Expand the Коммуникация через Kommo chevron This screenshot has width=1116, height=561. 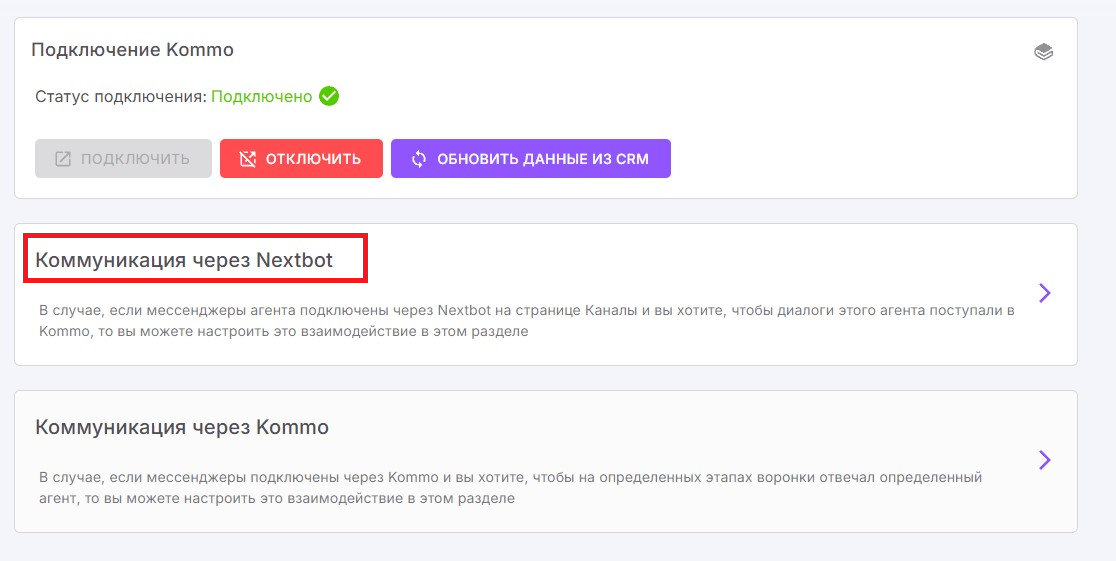1045,459
